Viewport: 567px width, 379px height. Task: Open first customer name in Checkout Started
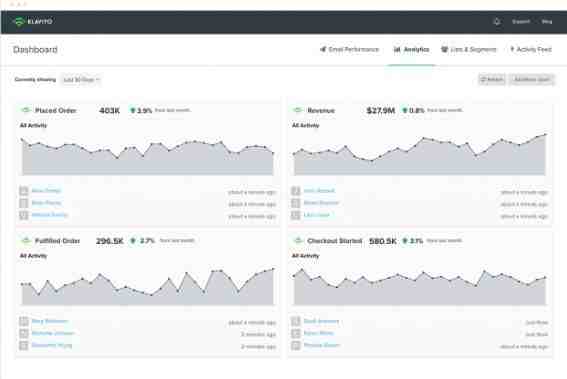(x=321, y=321)
